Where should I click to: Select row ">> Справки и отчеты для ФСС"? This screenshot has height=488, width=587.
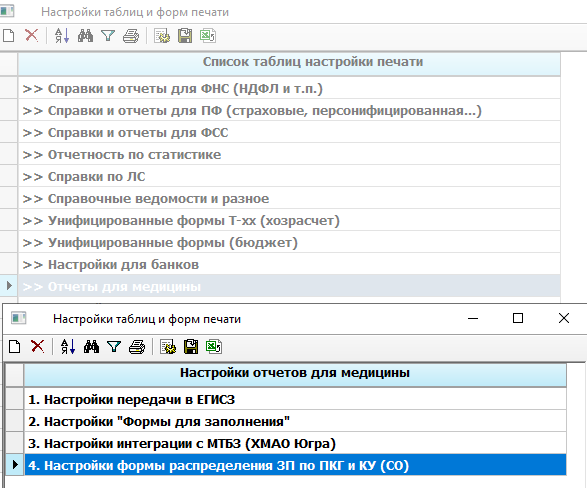pos(289,132)
